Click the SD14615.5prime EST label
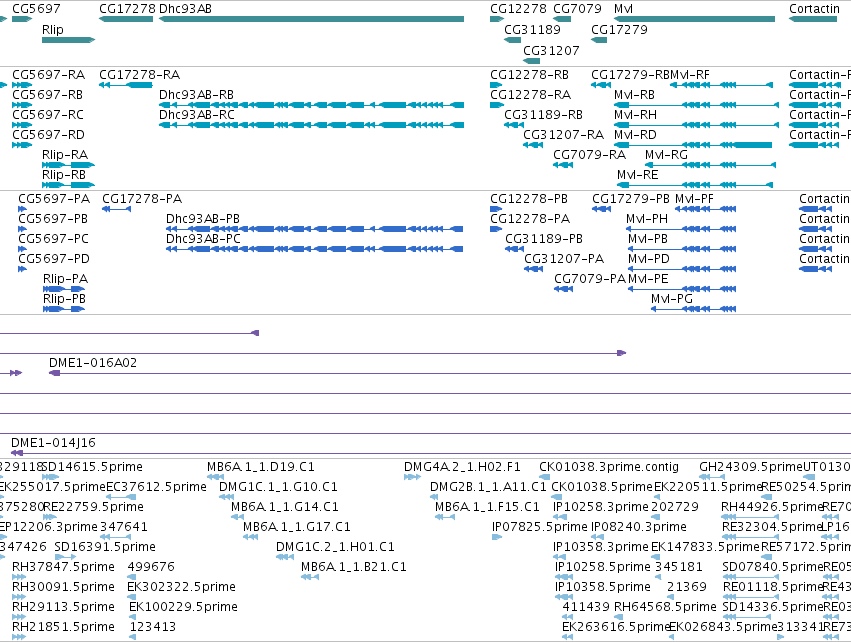The image size is (851, 642). (92, 467)
